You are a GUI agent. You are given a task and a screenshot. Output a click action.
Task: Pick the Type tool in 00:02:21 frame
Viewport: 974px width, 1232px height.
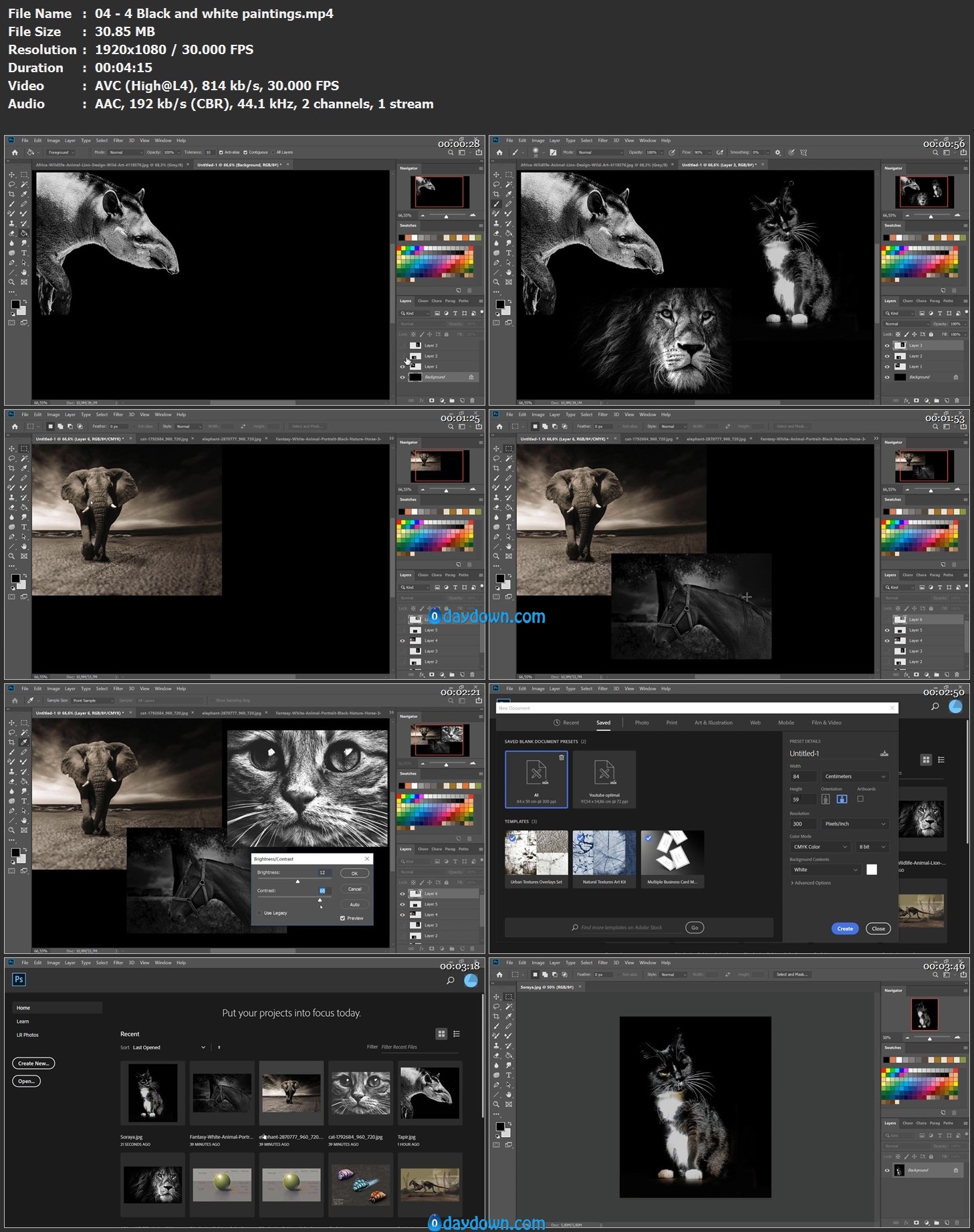click(x=24, y=801)
